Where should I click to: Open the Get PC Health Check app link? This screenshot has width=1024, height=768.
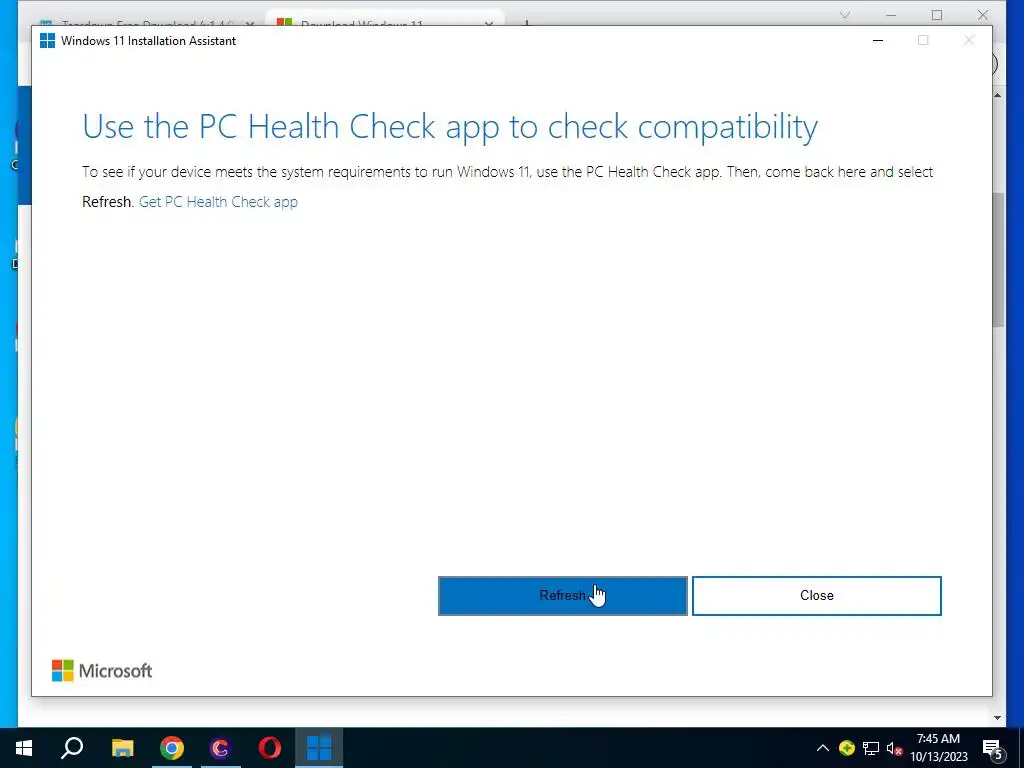(x=218, y=202)
